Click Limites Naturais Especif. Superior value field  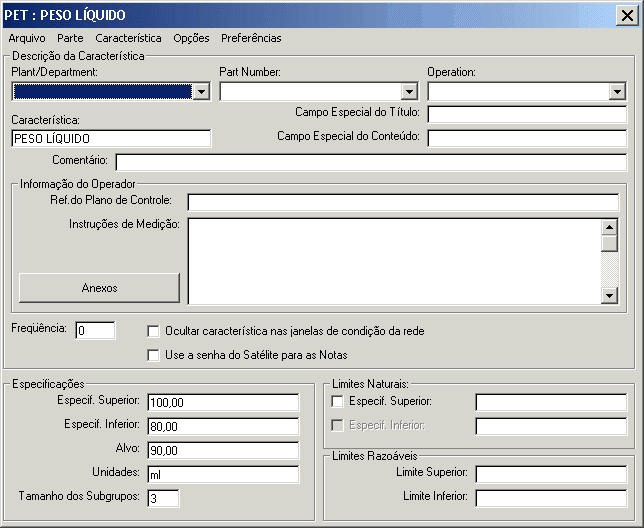click(551, 402)
